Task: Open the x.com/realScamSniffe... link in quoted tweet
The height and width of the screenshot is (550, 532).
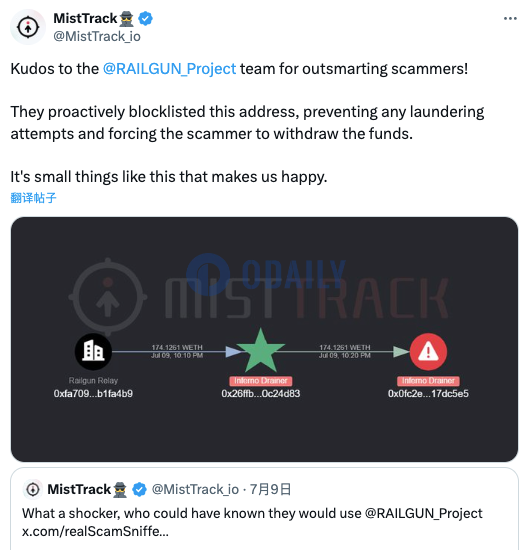Action: coord(95,532)
